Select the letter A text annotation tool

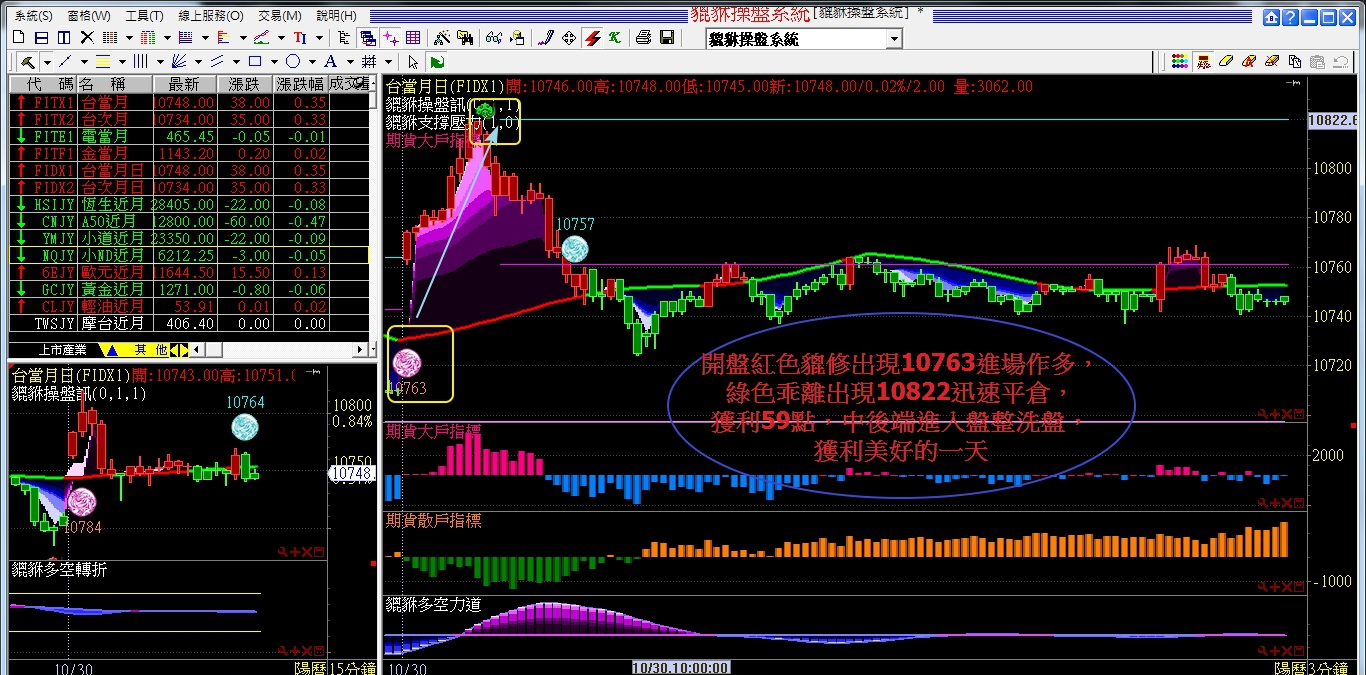pos(330,62)
